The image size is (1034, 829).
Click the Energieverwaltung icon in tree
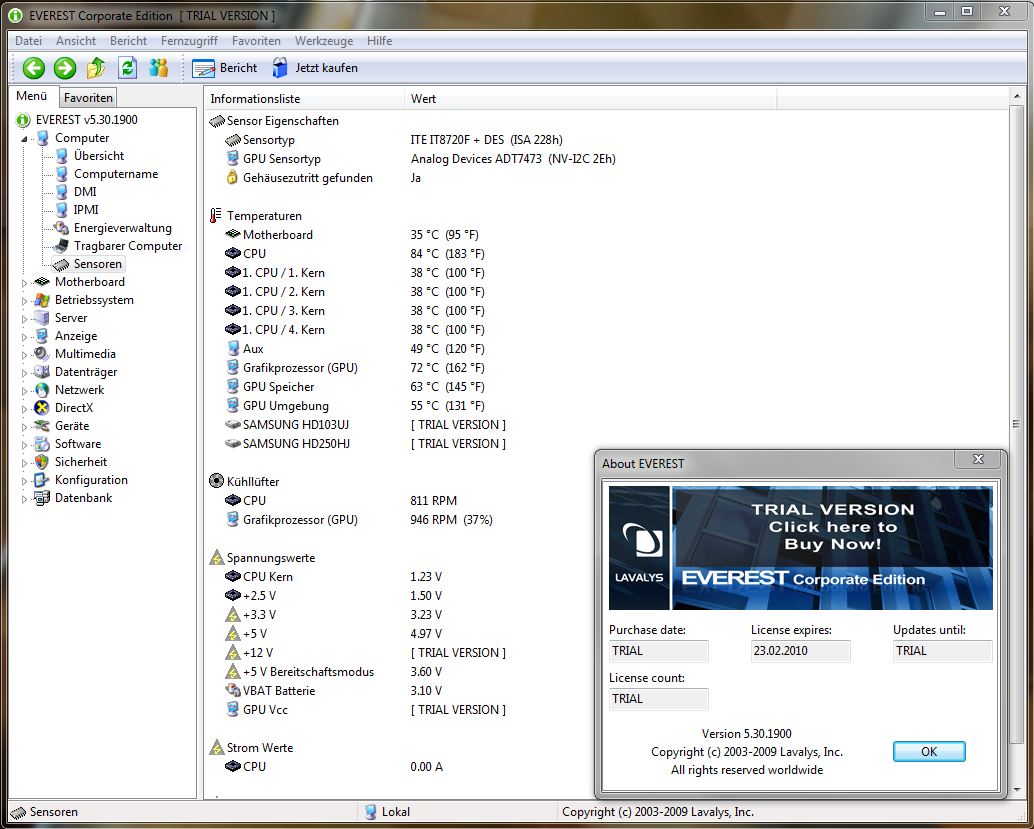[61, 228]
